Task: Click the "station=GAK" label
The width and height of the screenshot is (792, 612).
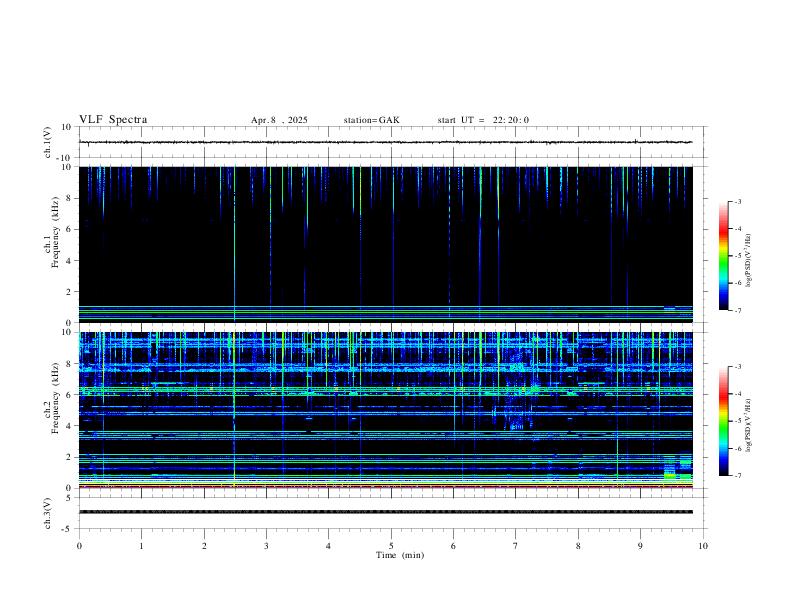Action: tap(371, 120)
